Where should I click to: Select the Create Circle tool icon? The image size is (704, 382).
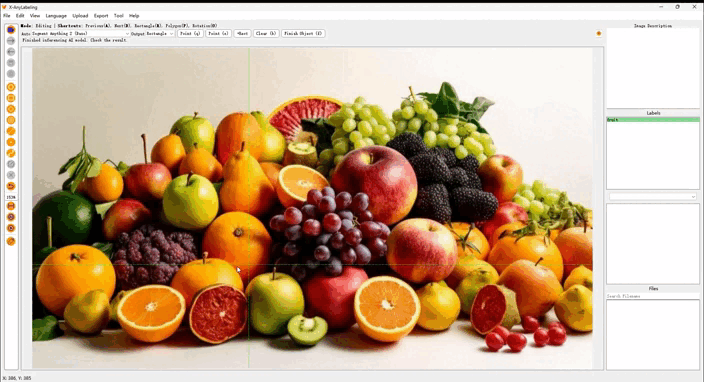point(11,120)
